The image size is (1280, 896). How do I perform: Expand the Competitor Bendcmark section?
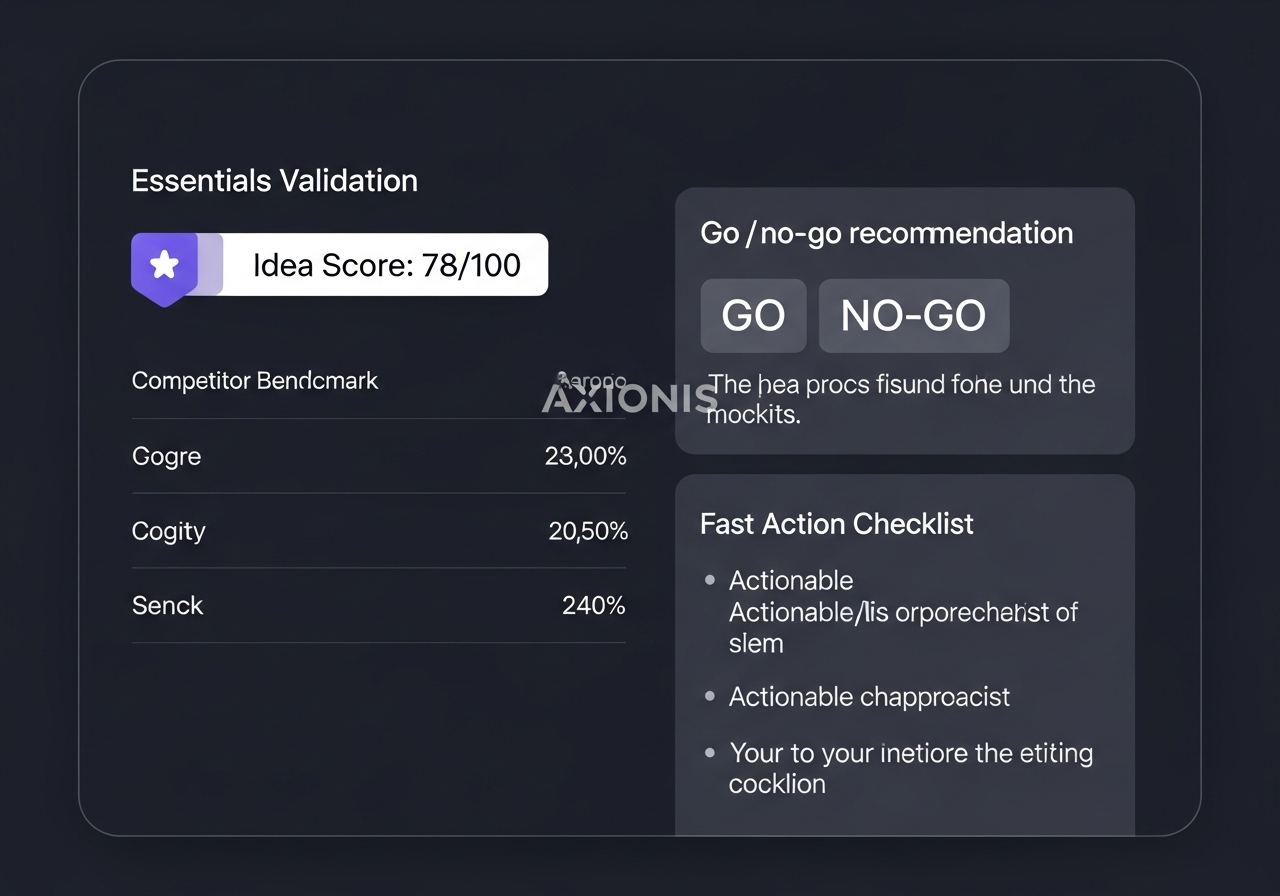(x=255, y=381)
